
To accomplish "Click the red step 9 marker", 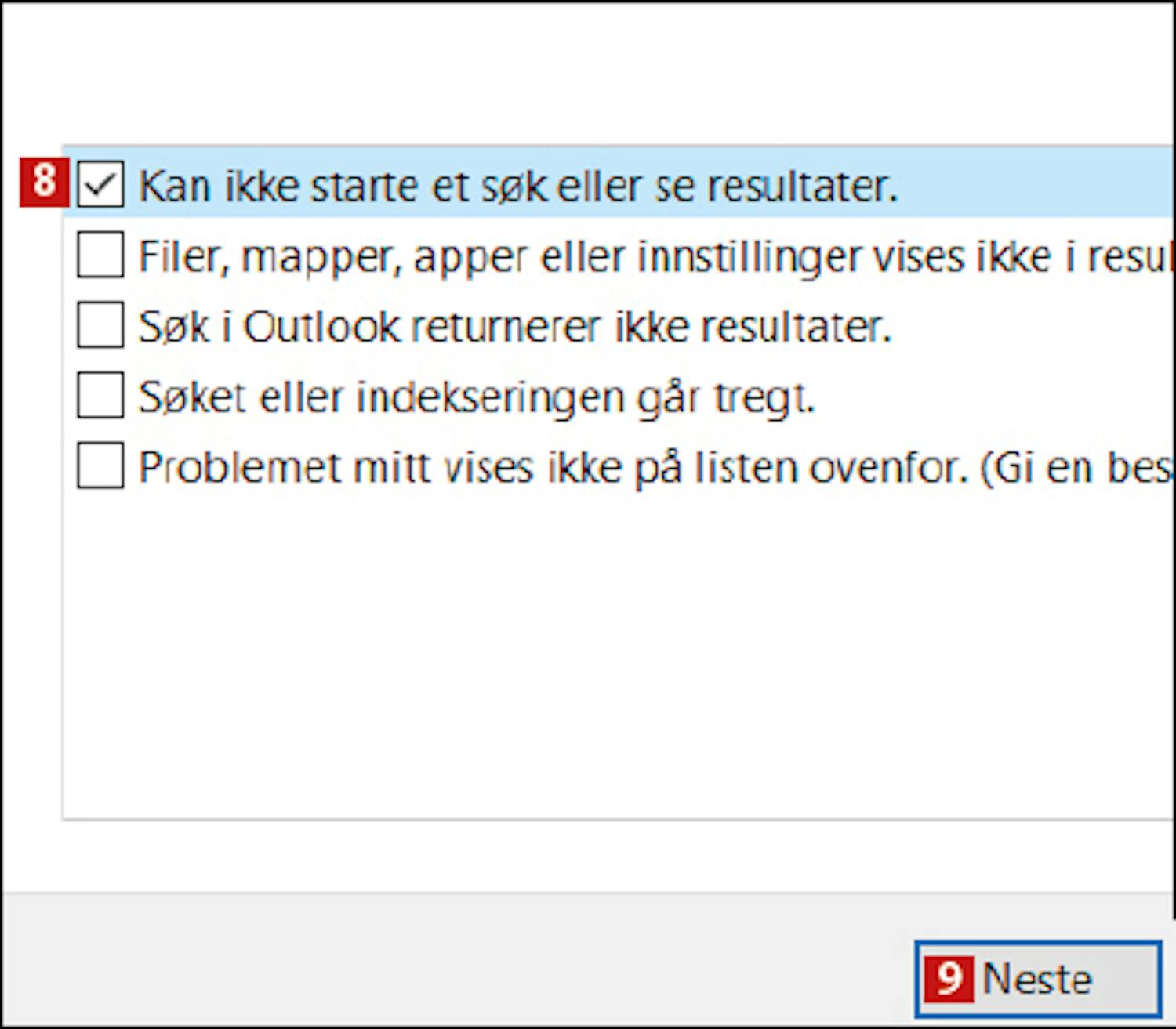I will (x=949, y=979).
